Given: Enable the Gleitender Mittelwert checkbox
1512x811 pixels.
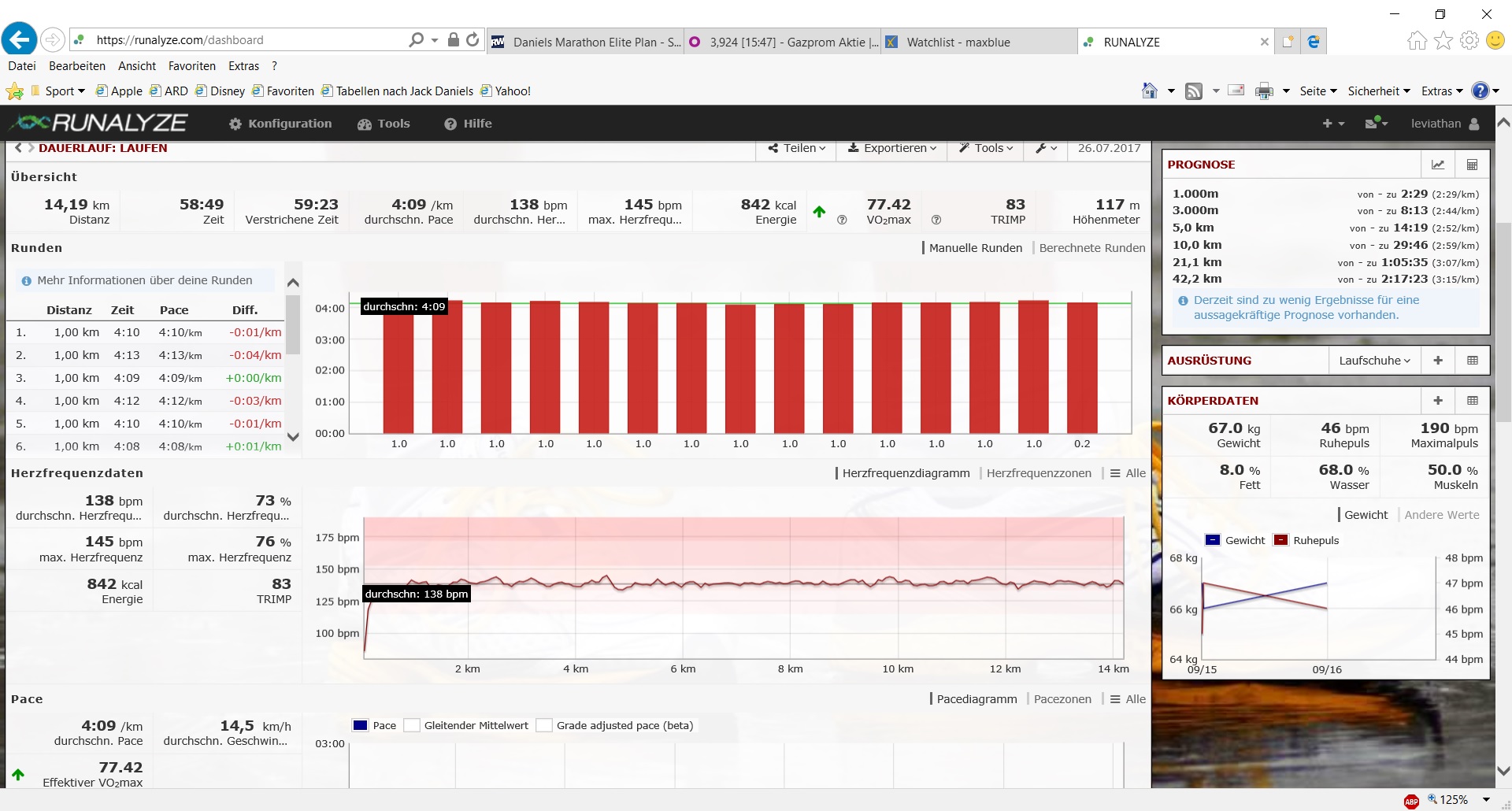Looking at the screenshot, I should tap(411, 726).
